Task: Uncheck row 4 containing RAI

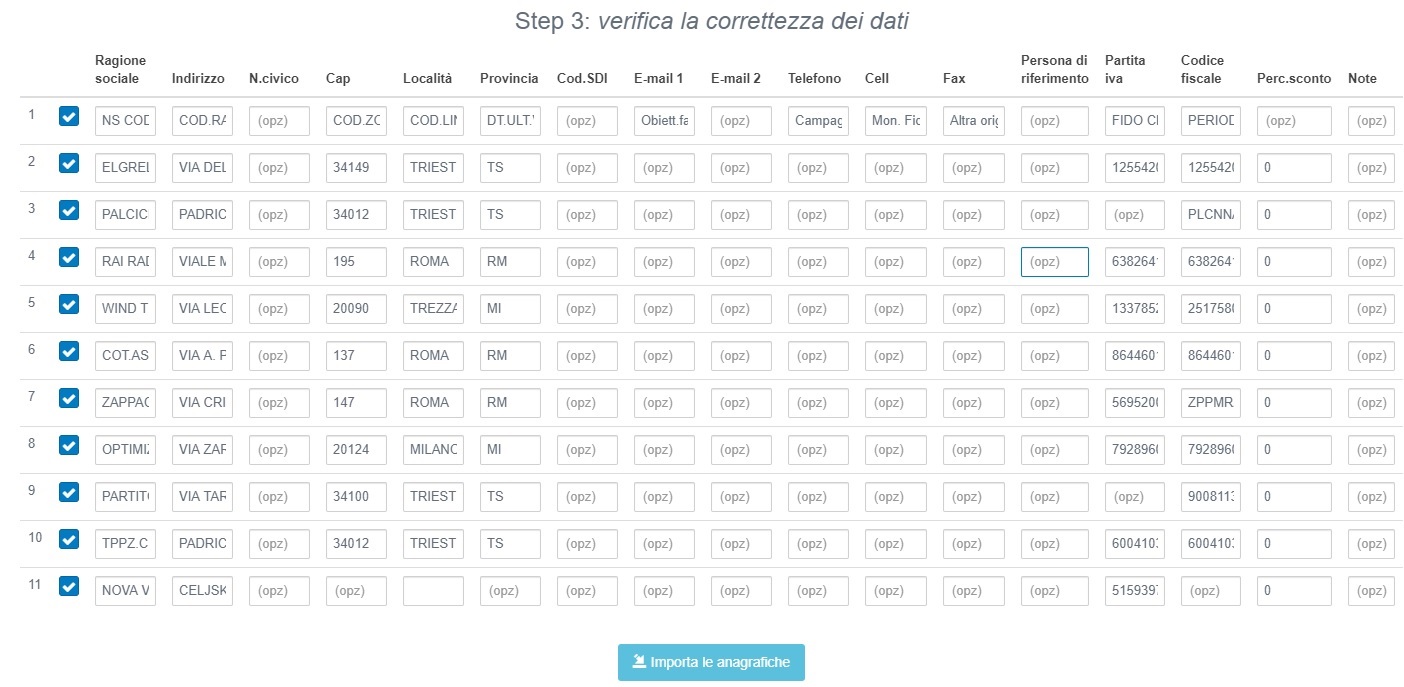Action: [68, 257]
